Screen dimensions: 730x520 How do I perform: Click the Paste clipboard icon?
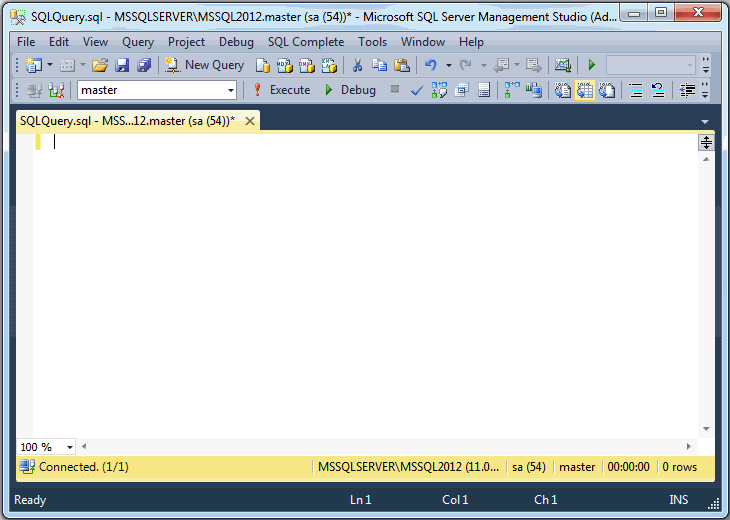click(401, 65)
